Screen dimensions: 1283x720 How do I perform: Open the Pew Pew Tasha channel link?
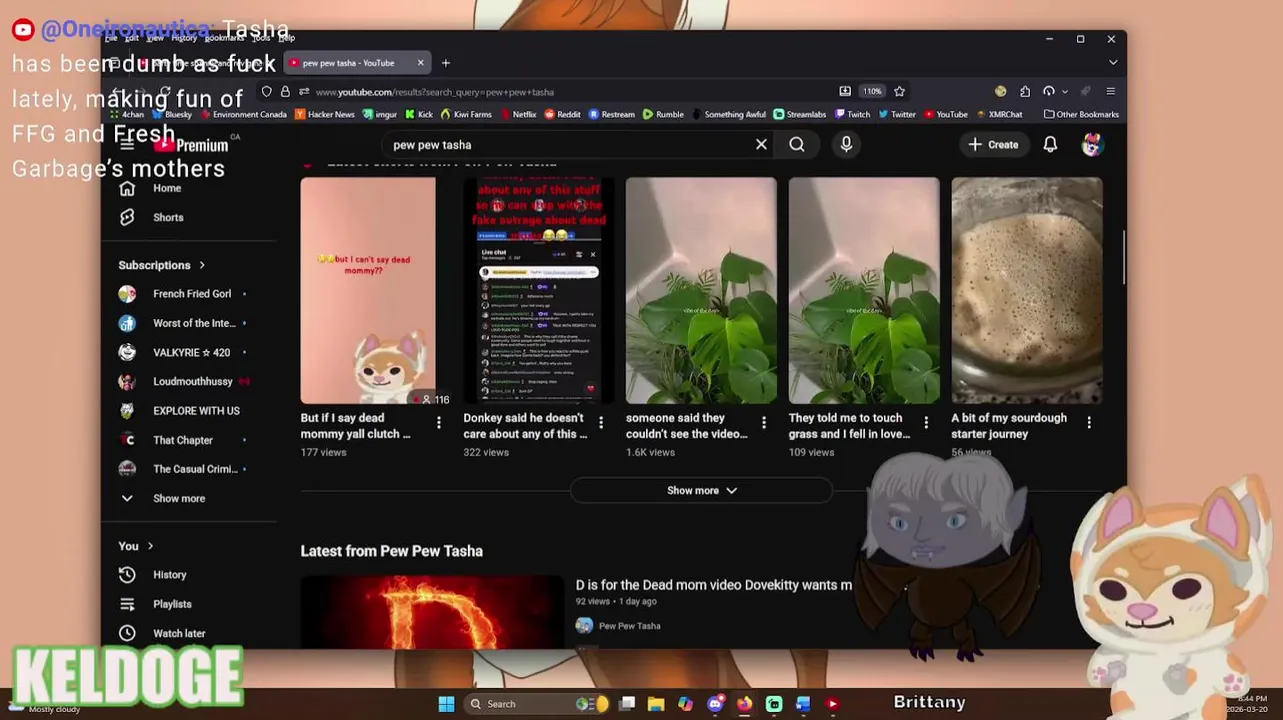(629, 626)
